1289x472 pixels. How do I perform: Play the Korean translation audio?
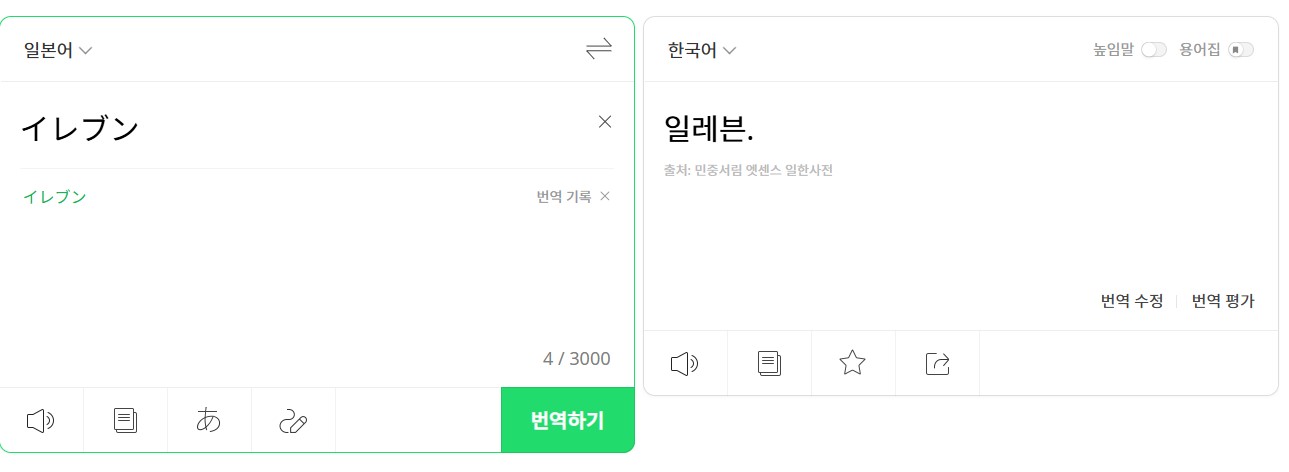[685, 363]
